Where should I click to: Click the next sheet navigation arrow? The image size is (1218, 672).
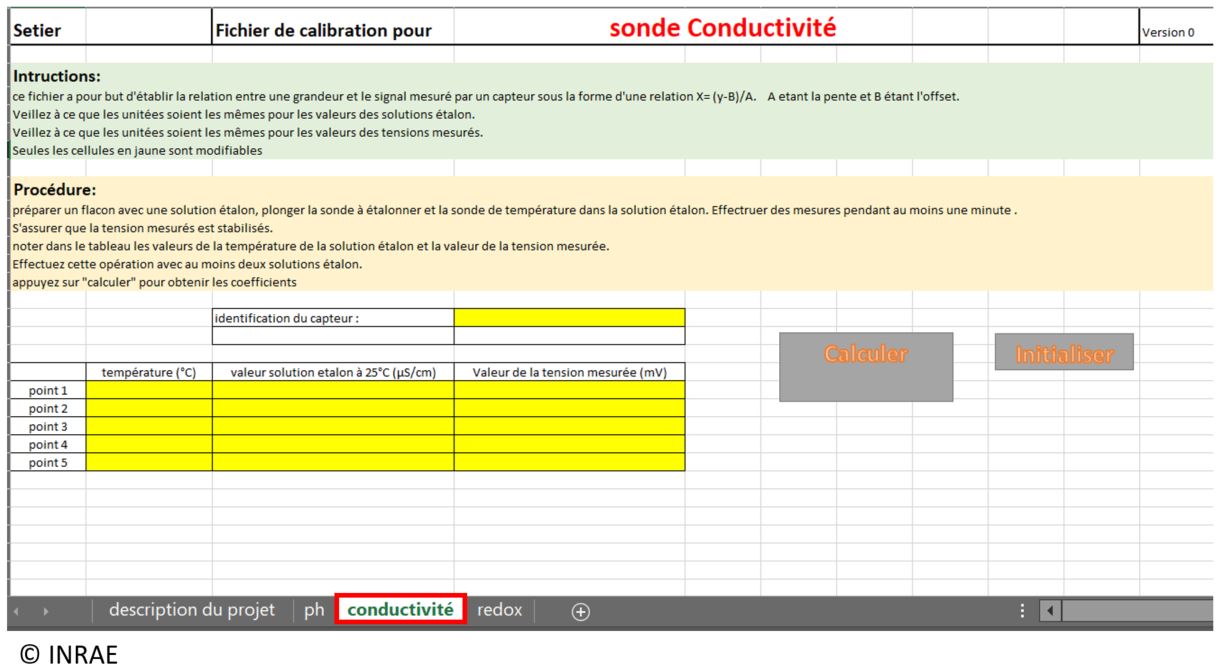point(46,611)
